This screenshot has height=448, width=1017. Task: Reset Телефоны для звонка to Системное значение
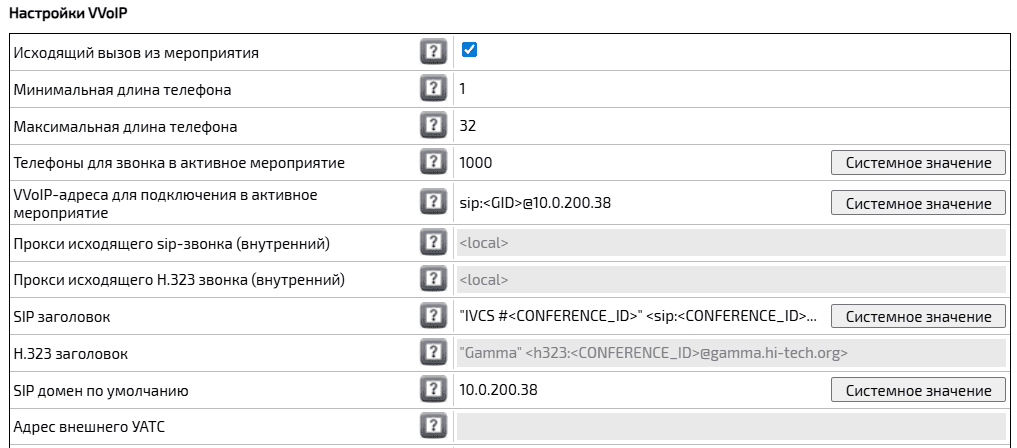point(918,163)
